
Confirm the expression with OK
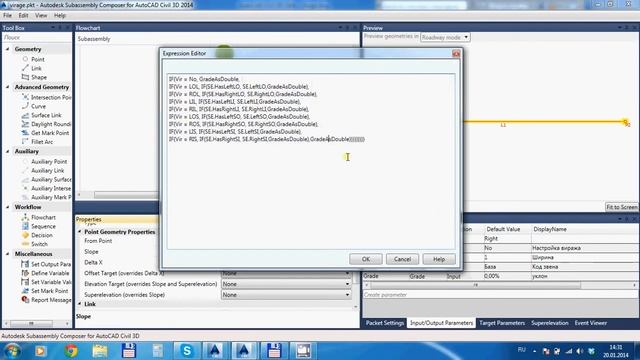tap(366, 259)
